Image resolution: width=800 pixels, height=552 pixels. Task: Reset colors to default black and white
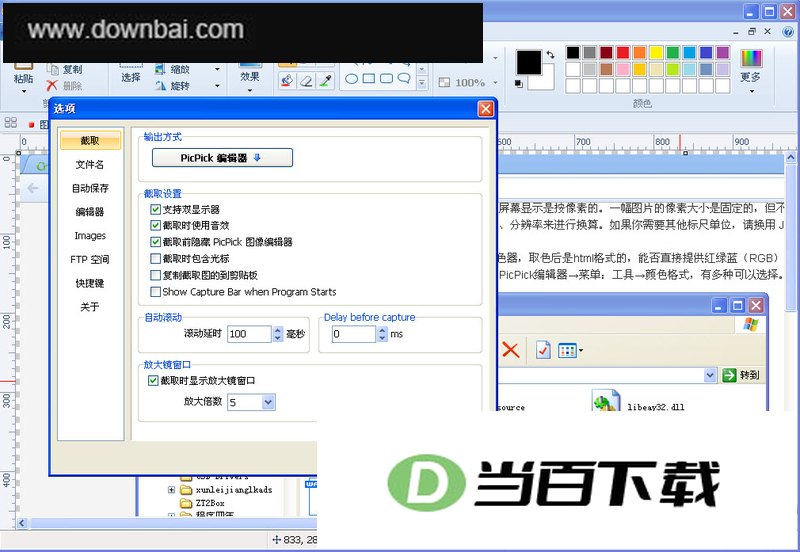[519, 84]
